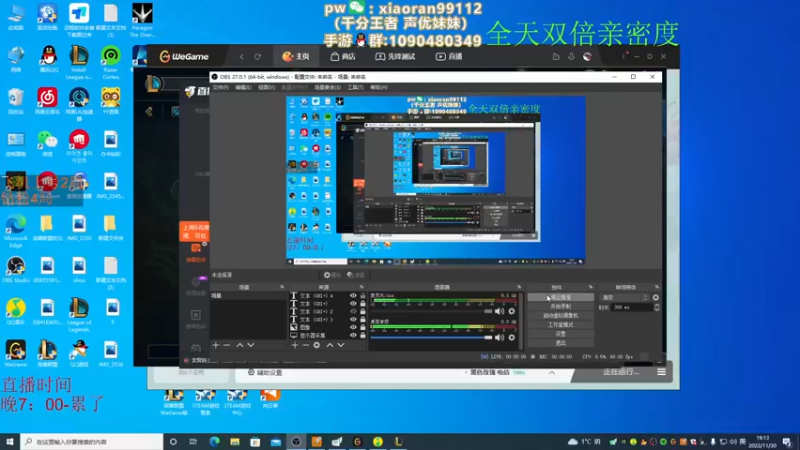Collapse League client back arrow in WeGame
This screenshot has height=450, width=800.
coord(149,111)
